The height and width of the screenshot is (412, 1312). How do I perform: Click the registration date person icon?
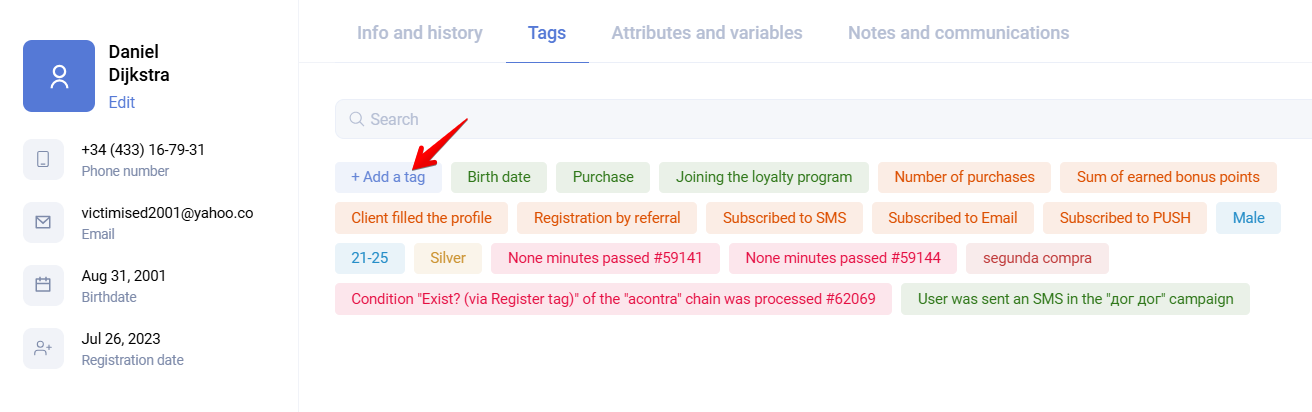[43, 348]
